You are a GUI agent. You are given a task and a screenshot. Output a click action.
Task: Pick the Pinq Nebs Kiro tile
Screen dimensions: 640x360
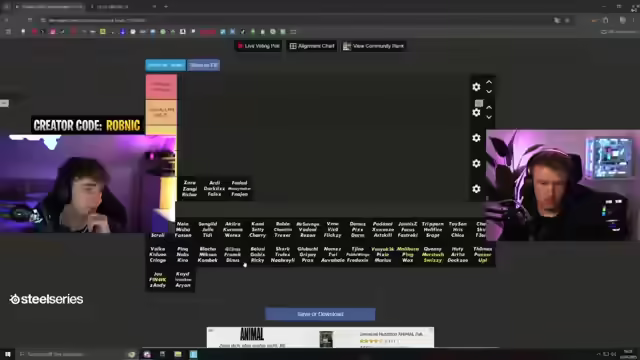pos(182,255)
